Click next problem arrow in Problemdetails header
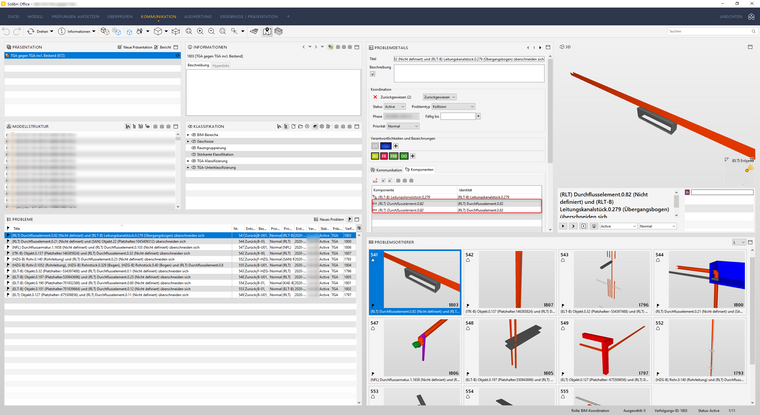The height and width of the screenshot is (415, 760). click(540, 48)
